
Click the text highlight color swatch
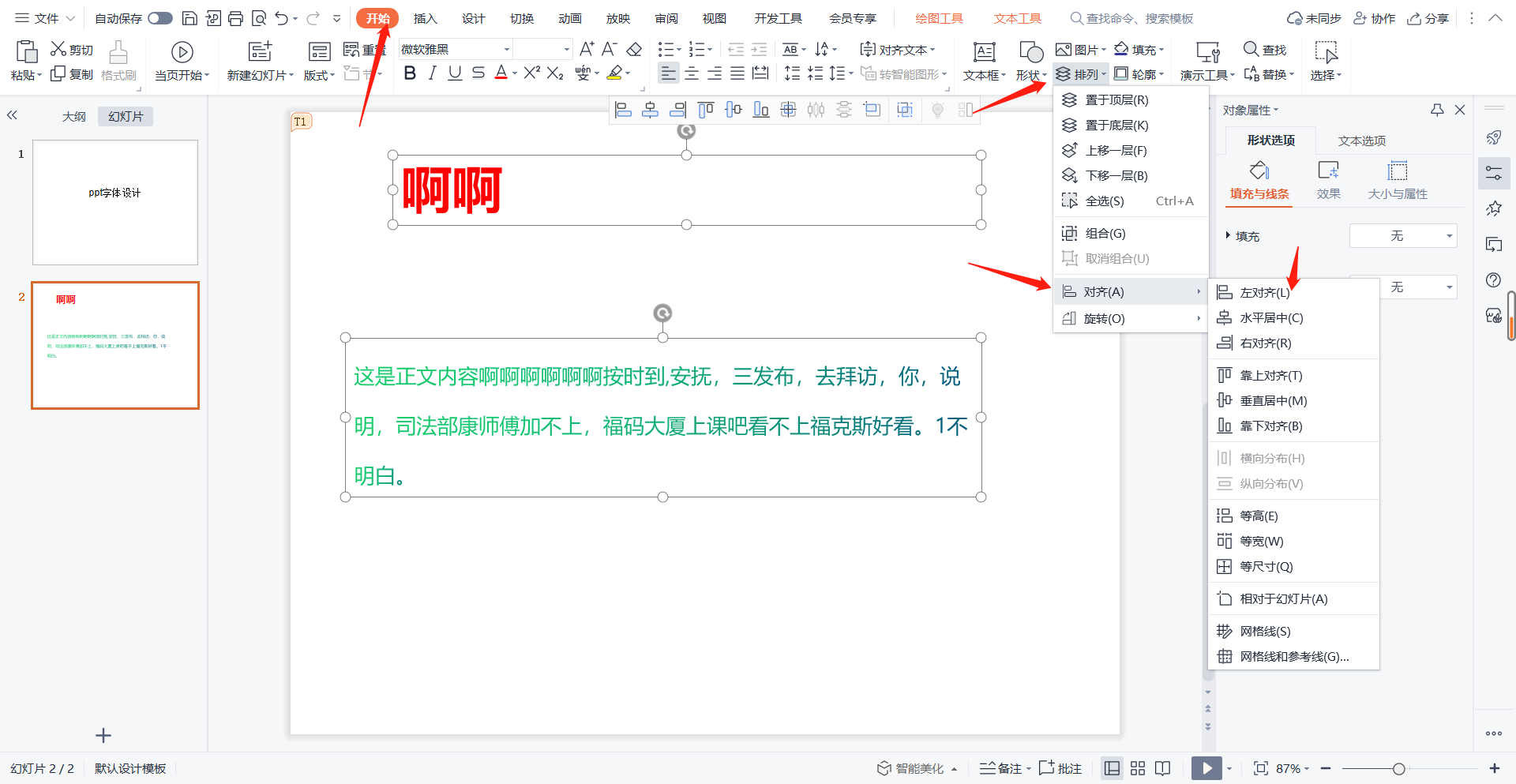[x=614, y=73]
